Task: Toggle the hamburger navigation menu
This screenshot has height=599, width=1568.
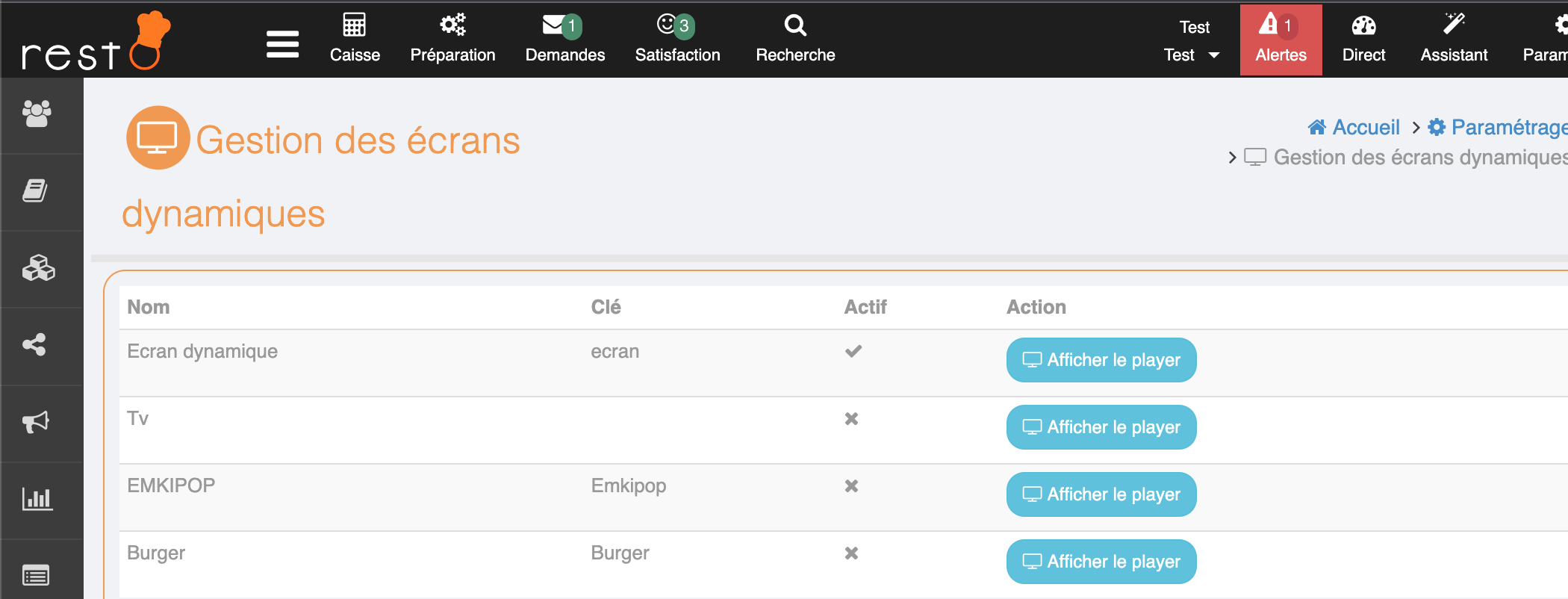Action: click(282, 44)
